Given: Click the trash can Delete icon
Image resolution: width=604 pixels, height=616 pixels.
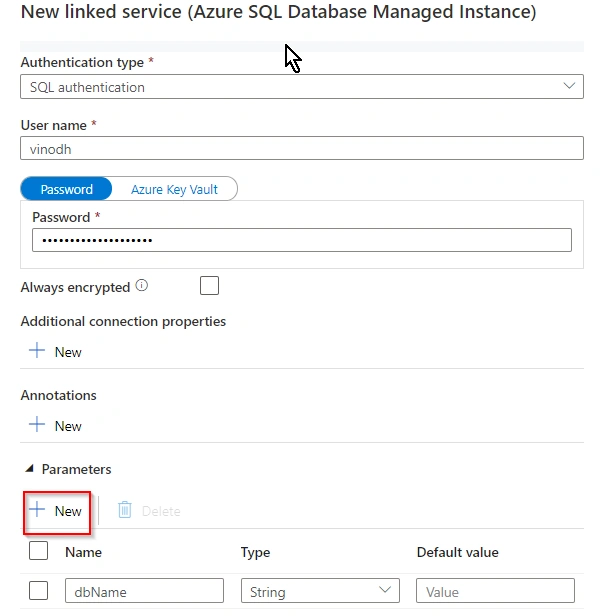Looking at the screenshot, I should (x=125, y=510).
